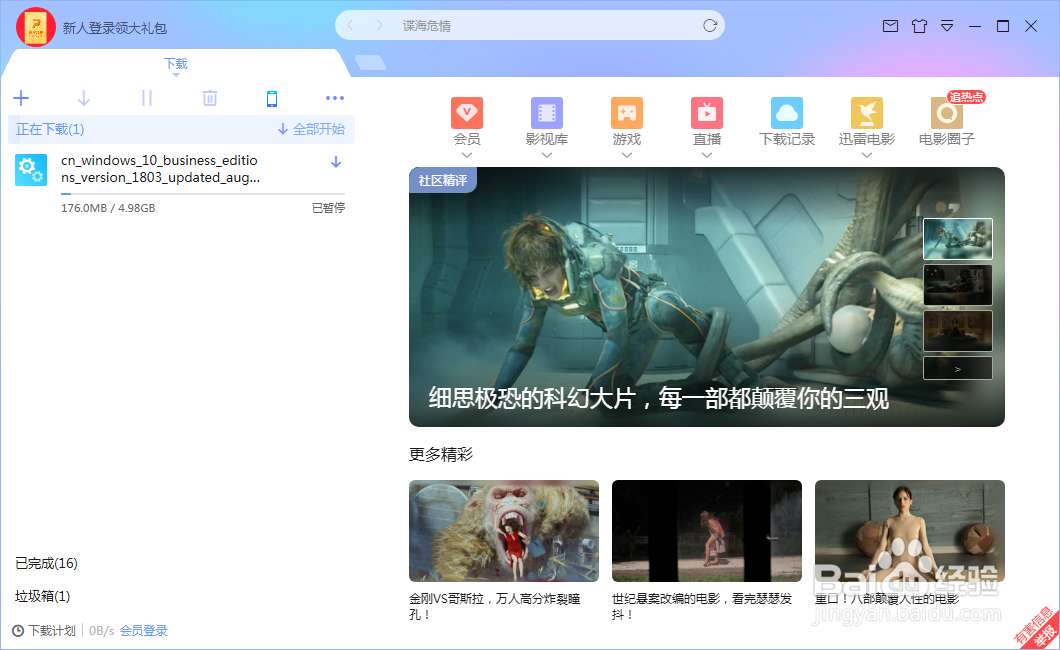Click the new user gift avatar icon
The image size is (1060, 650).
[x=36, y=27]
